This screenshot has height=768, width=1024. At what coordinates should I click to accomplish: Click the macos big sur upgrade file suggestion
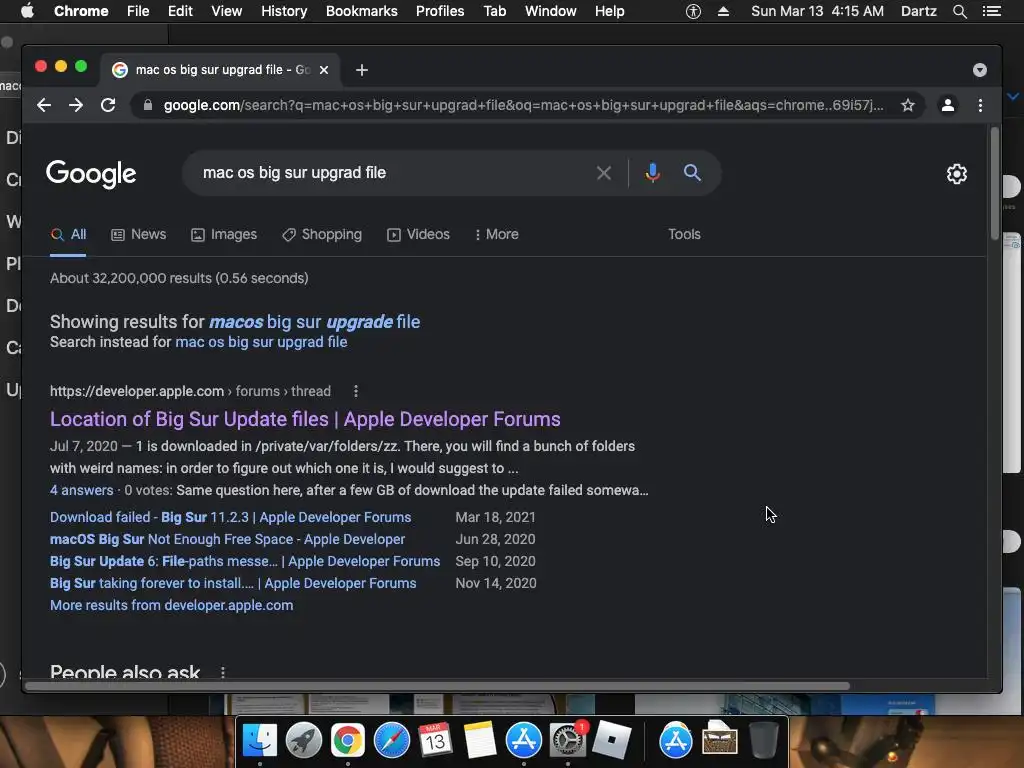(314, 322)
